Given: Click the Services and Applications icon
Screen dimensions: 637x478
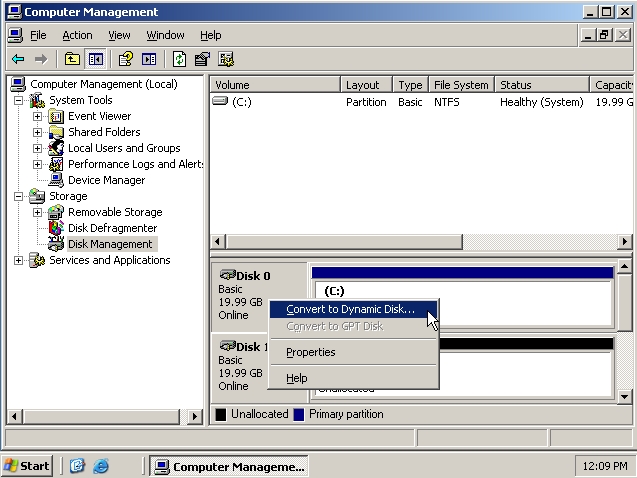Looking at the screenshot, I should click(x=37, y=260).
